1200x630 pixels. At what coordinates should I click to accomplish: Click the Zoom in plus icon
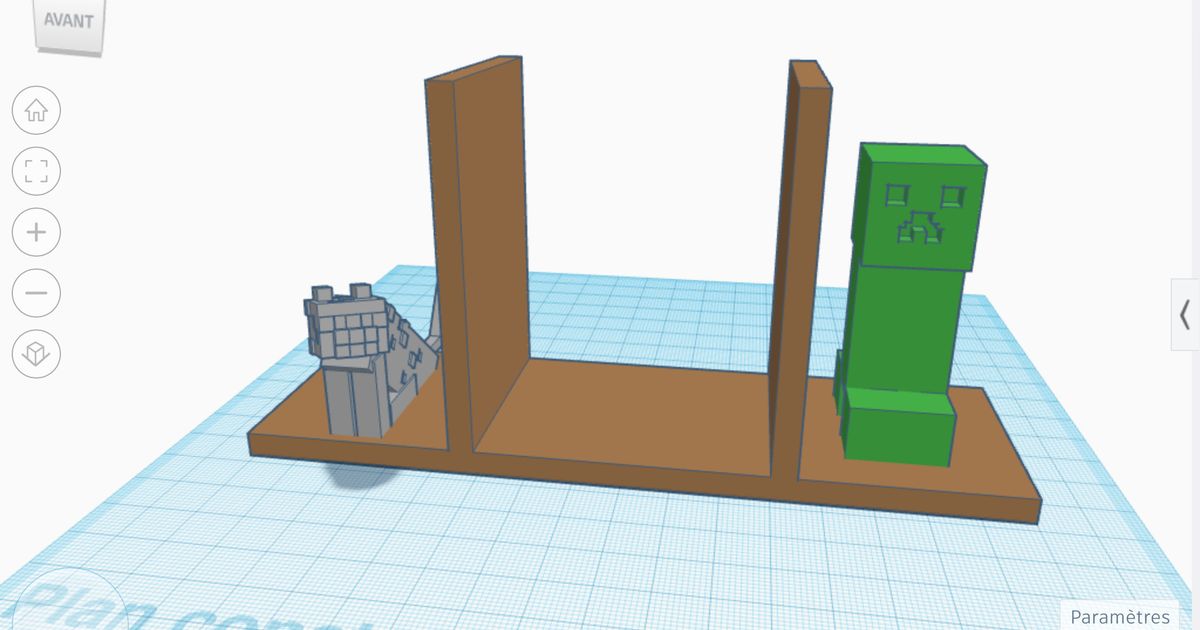[36, 232]
